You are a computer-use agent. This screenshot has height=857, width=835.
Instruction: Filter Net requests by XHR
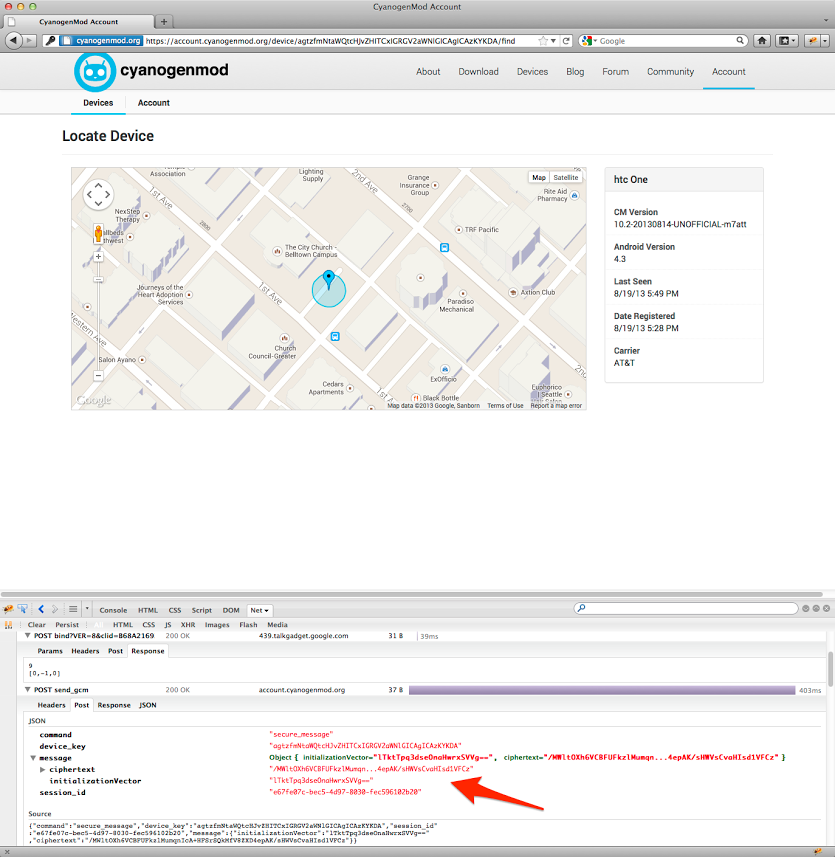click(x=188, y=625)
